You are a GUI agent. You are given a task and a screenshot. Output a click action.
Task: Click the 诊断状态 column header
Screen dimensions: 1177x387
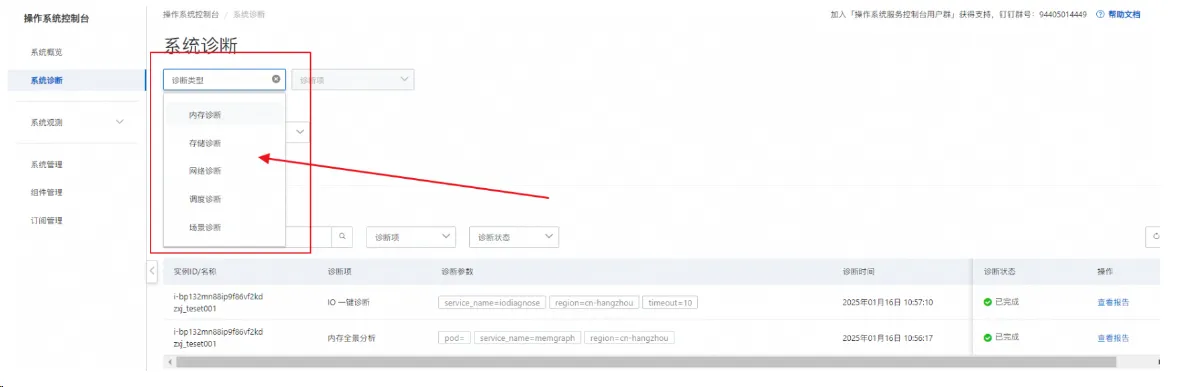coord(999,271)
